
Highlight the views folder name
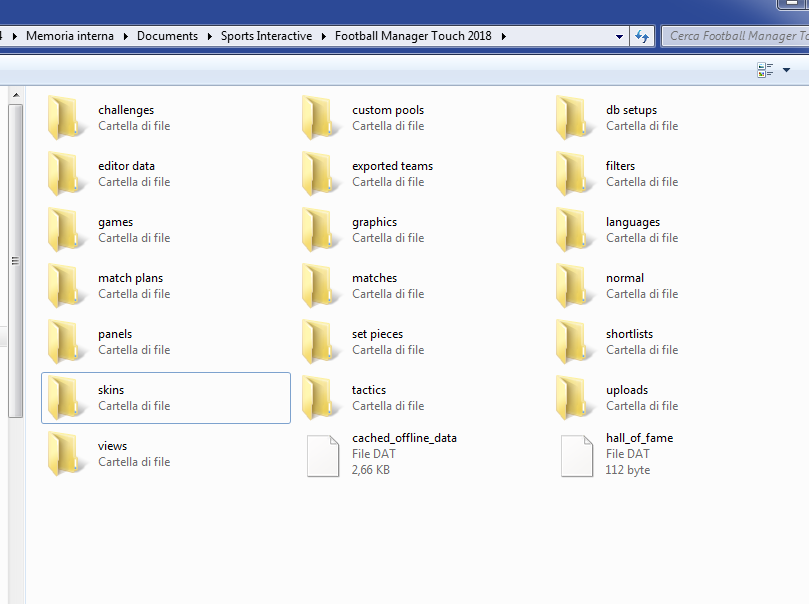click(x=112, y=446)
